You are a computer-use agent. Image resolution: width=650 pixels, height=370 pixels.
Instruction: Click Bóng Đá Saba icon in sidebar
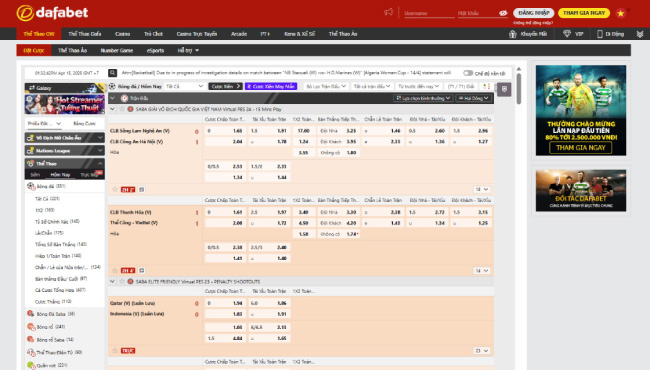(x=31, y=314)
